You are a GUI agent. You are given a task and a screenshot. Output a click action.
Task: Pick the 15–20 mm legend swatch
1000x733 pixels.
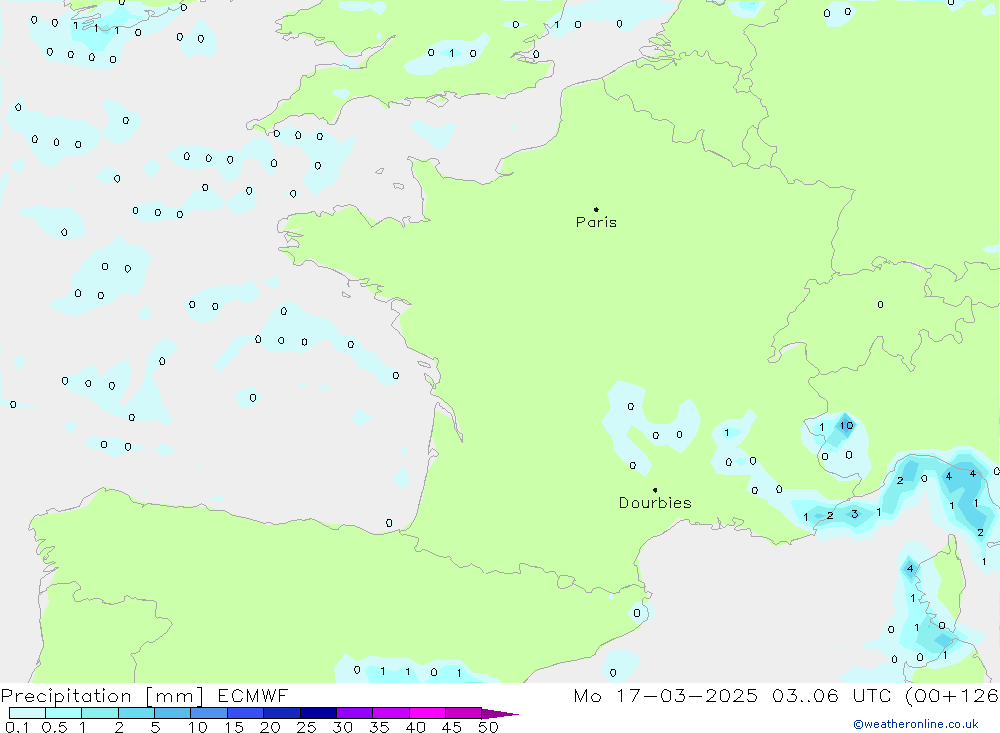[245, 713]
